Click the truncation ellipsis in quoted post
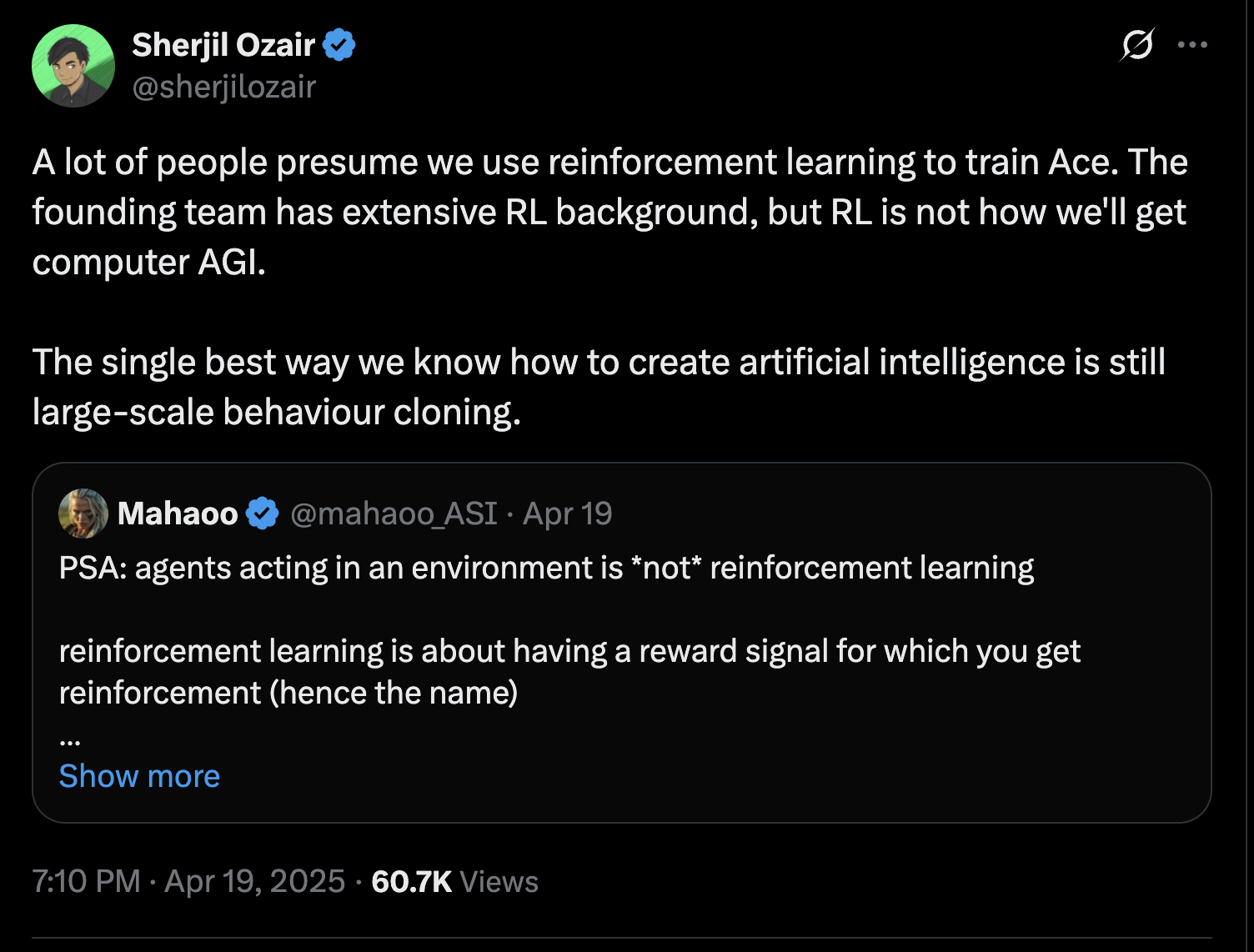 70,739
